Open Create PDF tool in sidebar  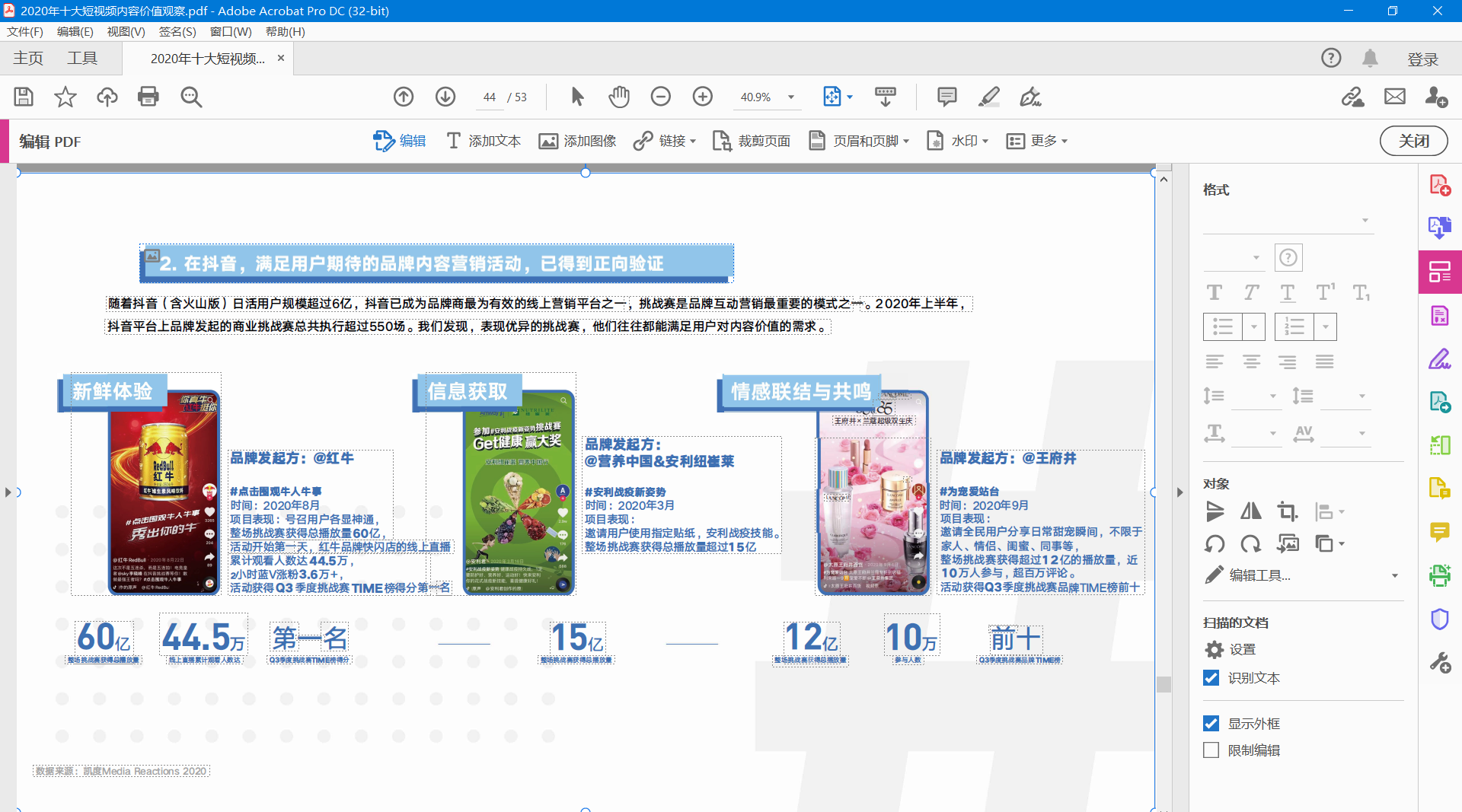(1440, 185)
